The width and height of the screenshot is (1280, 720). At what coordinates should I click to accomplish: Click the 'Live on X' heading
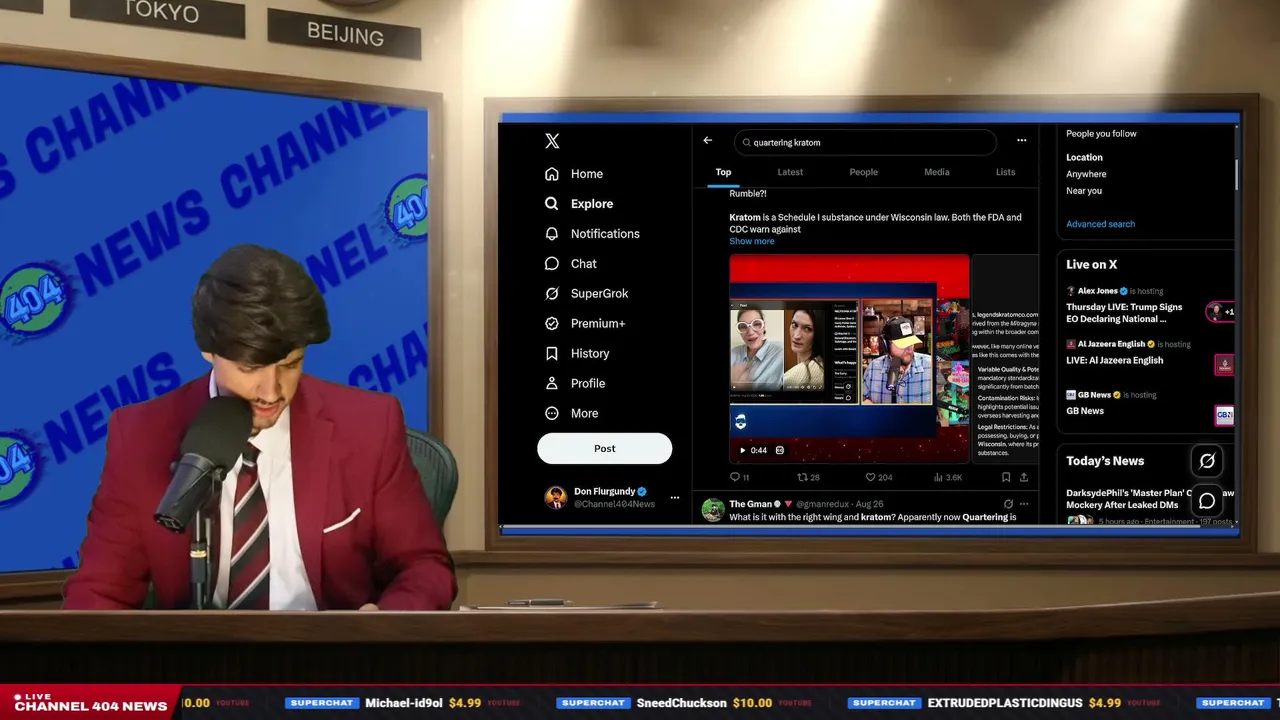point(1092,265)
